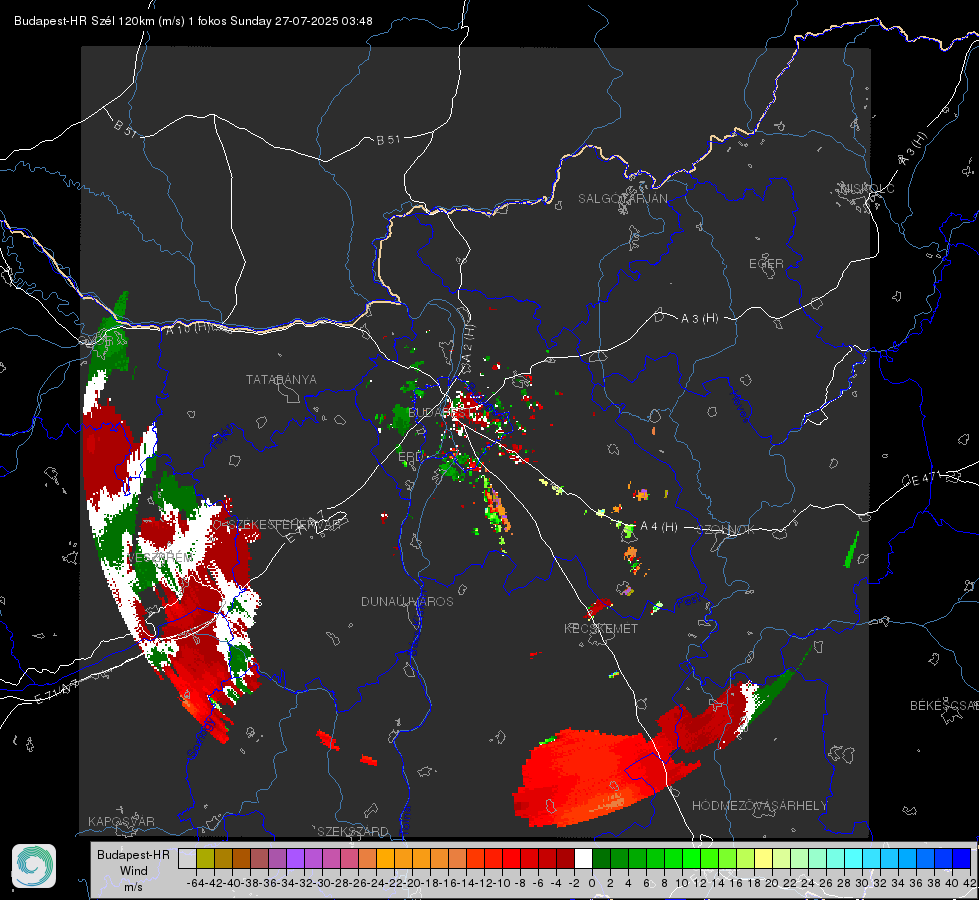Select the BÉKÉSCSABA city label
Image resolution: width=979 pixels, height=900 pixels.
pos(944,706)
